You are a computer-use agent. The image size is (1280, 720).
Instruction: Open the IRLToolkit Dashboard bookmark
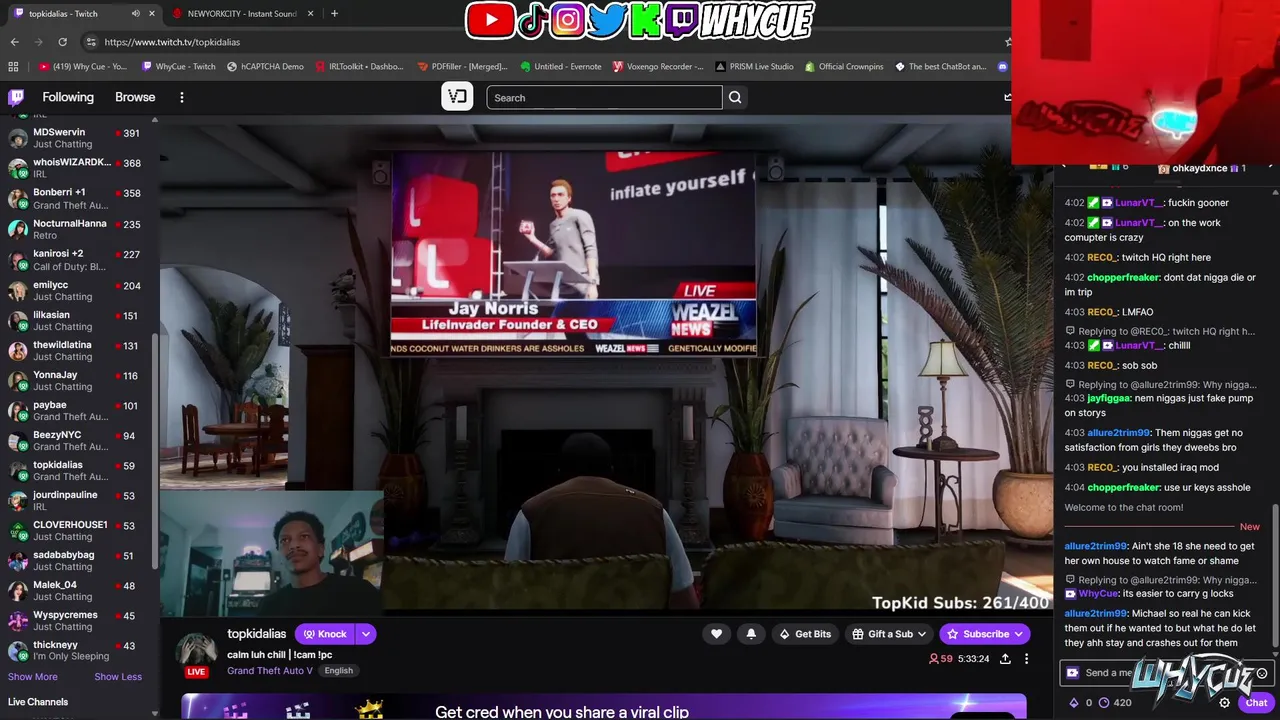coord(359,66)
